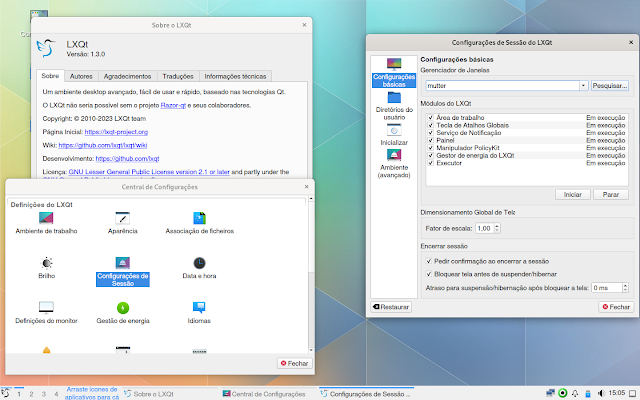Click Fator de escala value field
This screenshot has width=640, height=400.
pyautogui.click(x=484, y=228)
